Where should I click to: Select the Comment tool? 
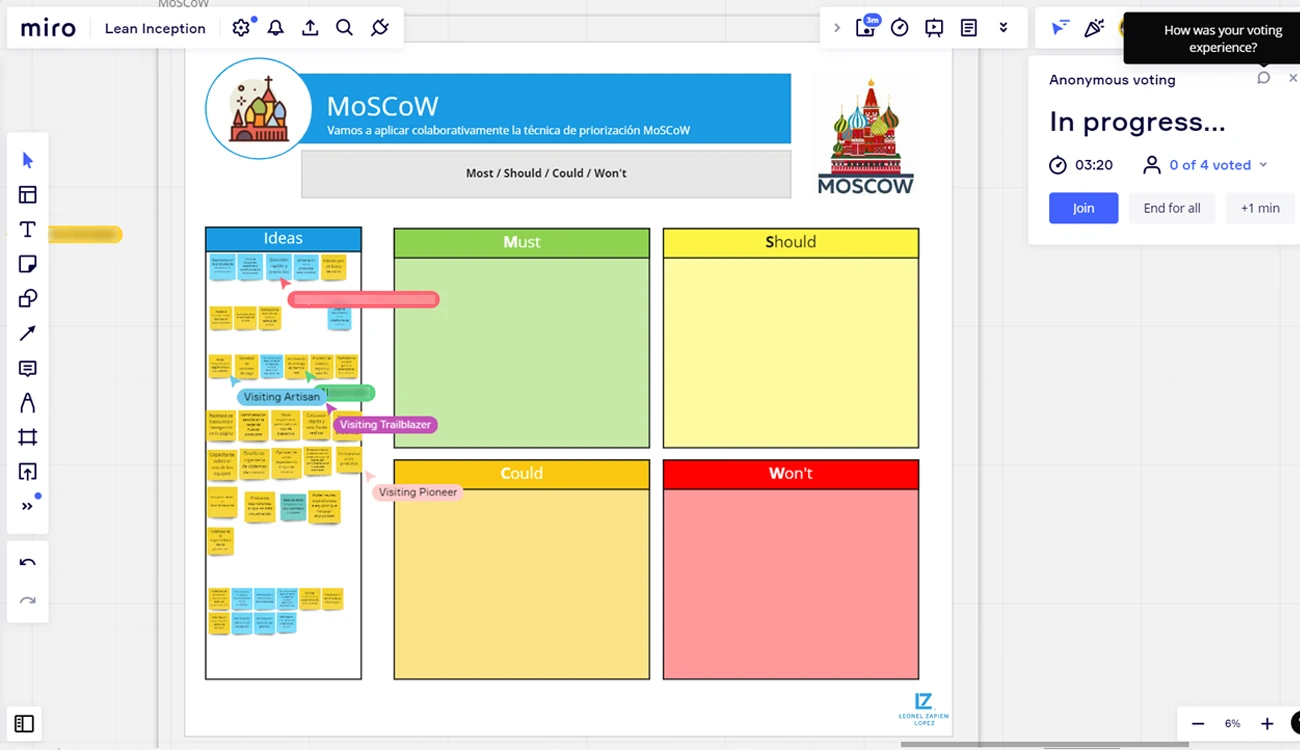click(x=27, y=369)
